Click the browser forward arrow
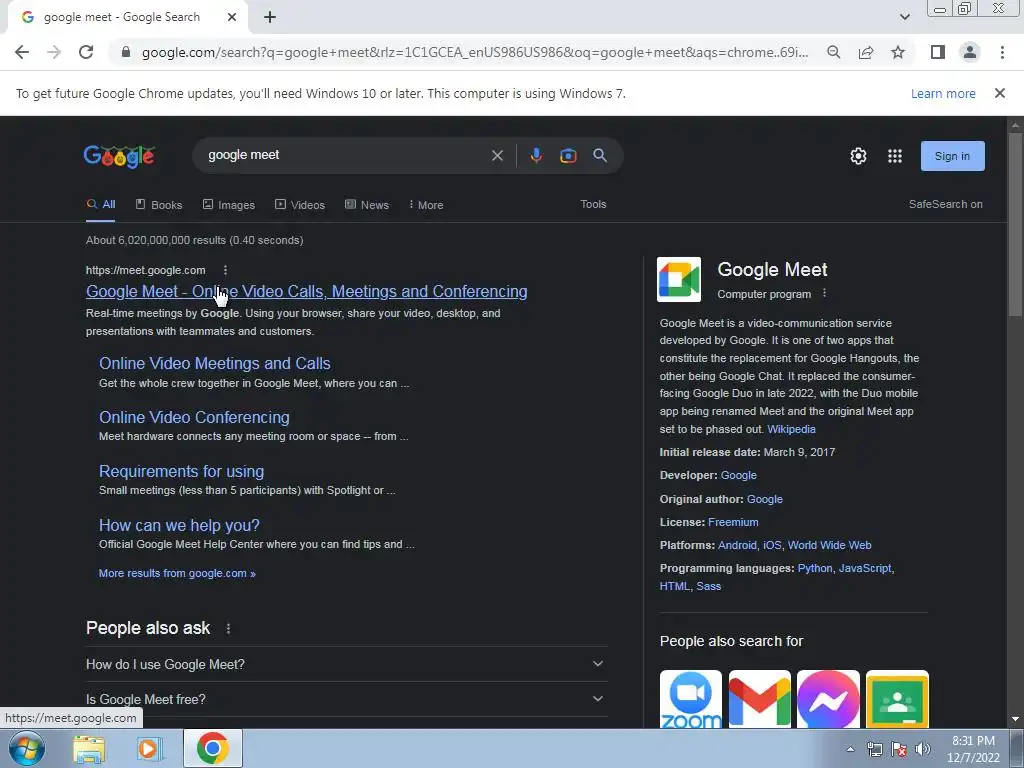The height and width of the screenshot is (768, 1024). pyautogui.click(x=54, y=52)
